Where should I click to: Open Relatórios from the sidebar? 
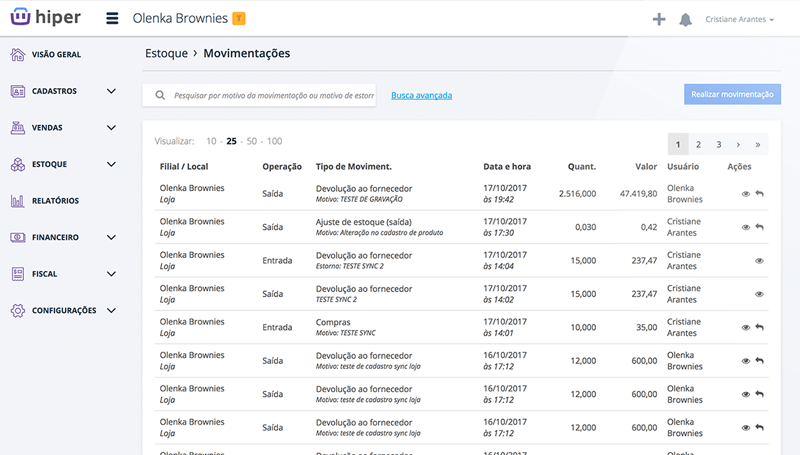pyautogui.click(x=55, y=201)
